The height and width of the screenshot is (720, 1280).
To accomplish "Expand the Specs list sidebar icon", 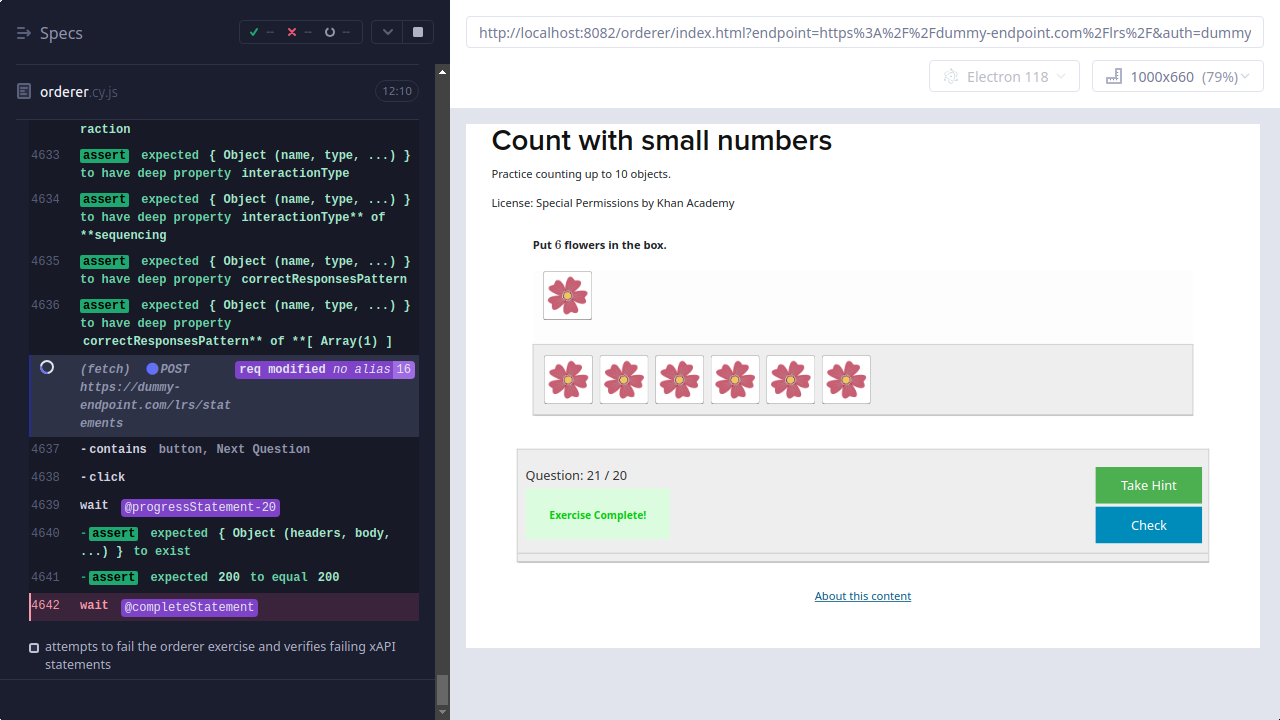I will pos(25,33).
